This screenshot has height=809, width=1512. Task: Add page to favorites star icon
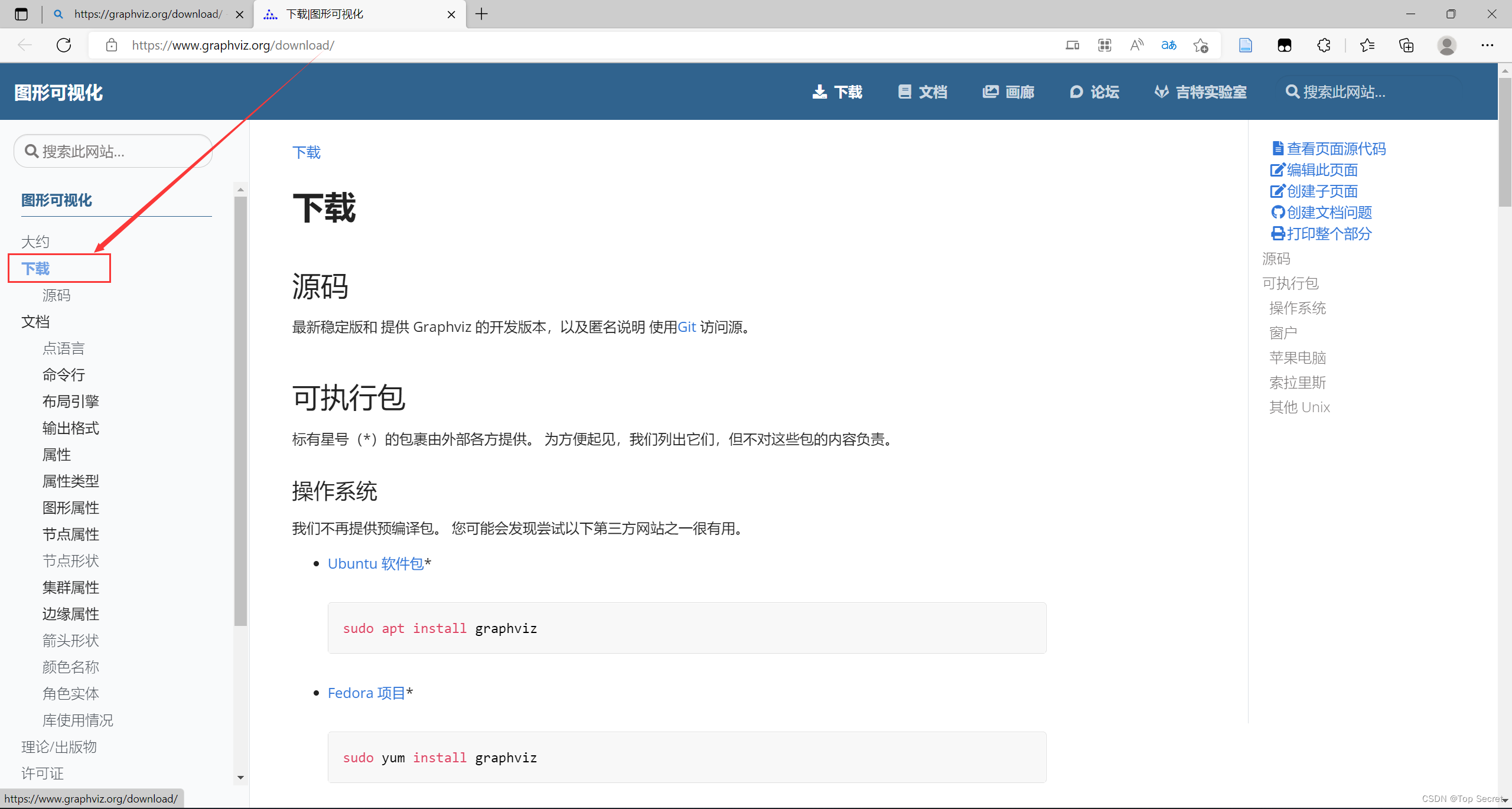(1200, 45)
